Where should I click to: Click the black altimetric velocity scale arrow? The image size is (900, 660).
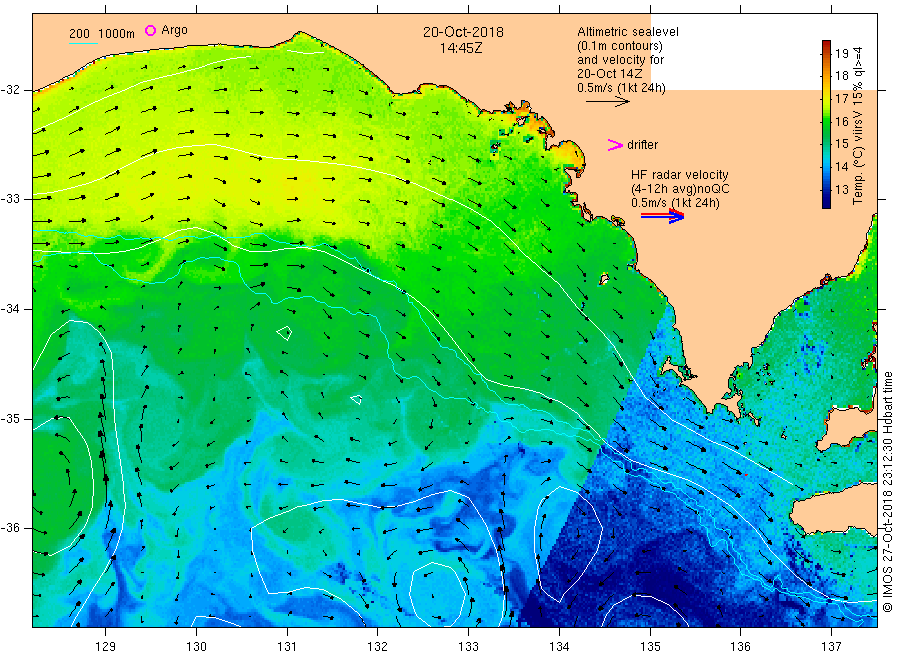608,102
